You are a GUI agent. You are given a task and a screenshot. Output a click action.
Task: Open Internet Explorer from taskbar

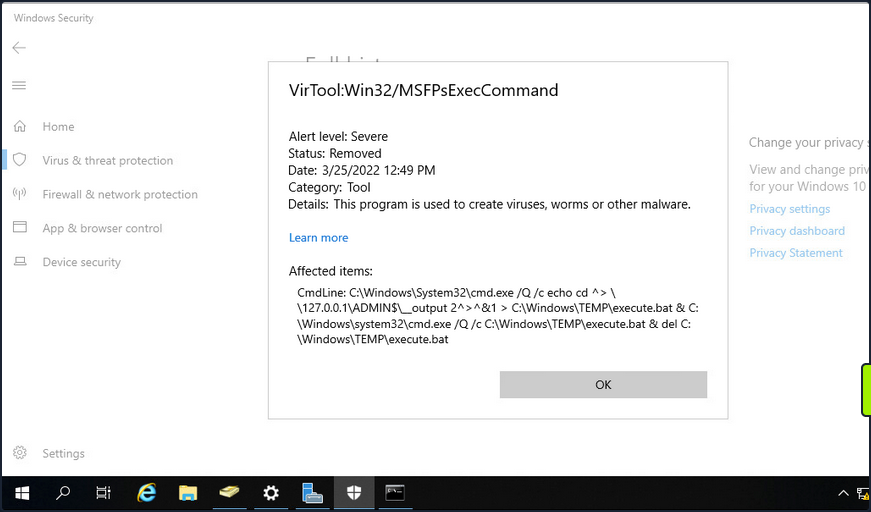147,493
